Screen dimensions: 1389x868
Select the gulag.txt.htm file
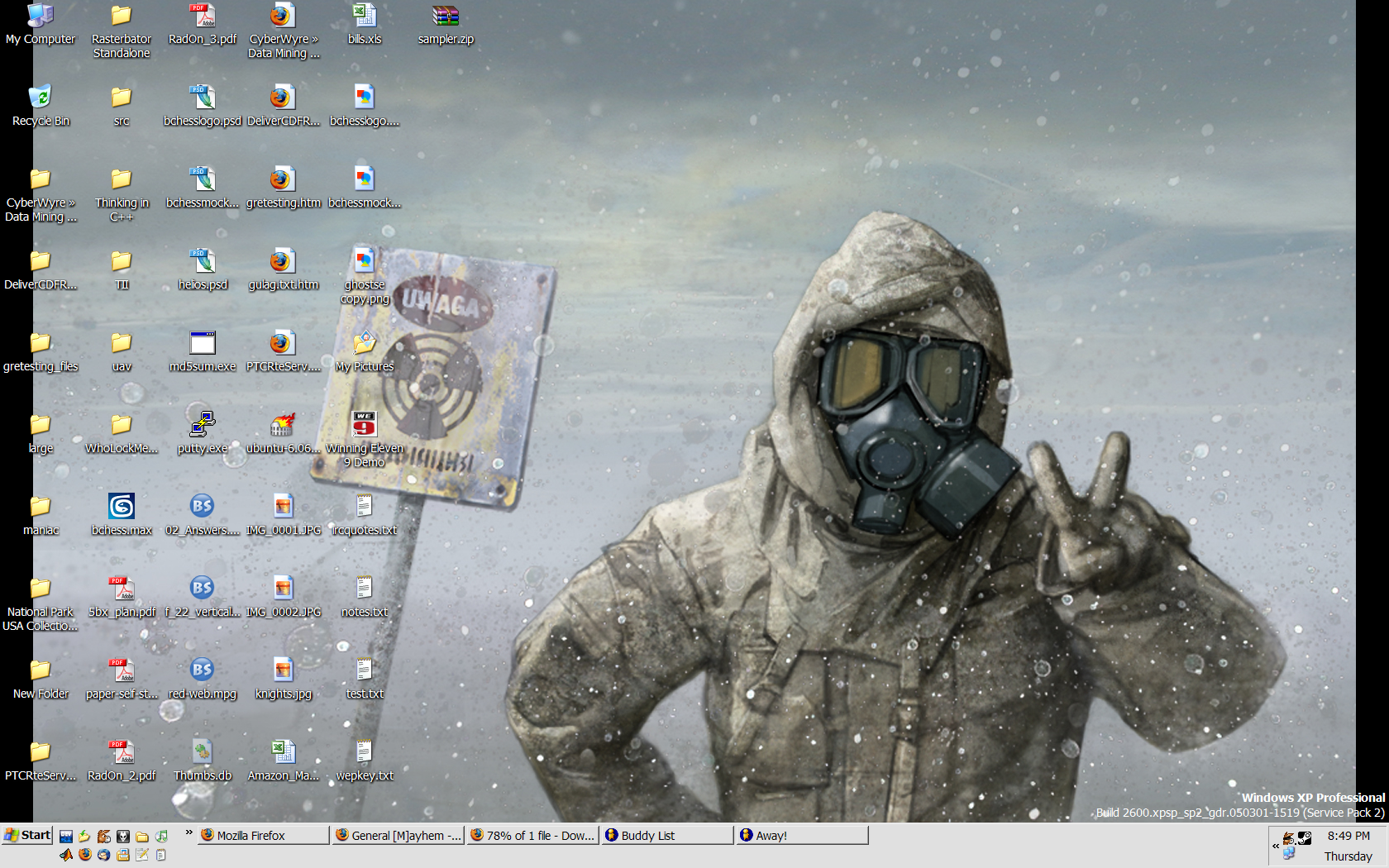tap(284, 269)
